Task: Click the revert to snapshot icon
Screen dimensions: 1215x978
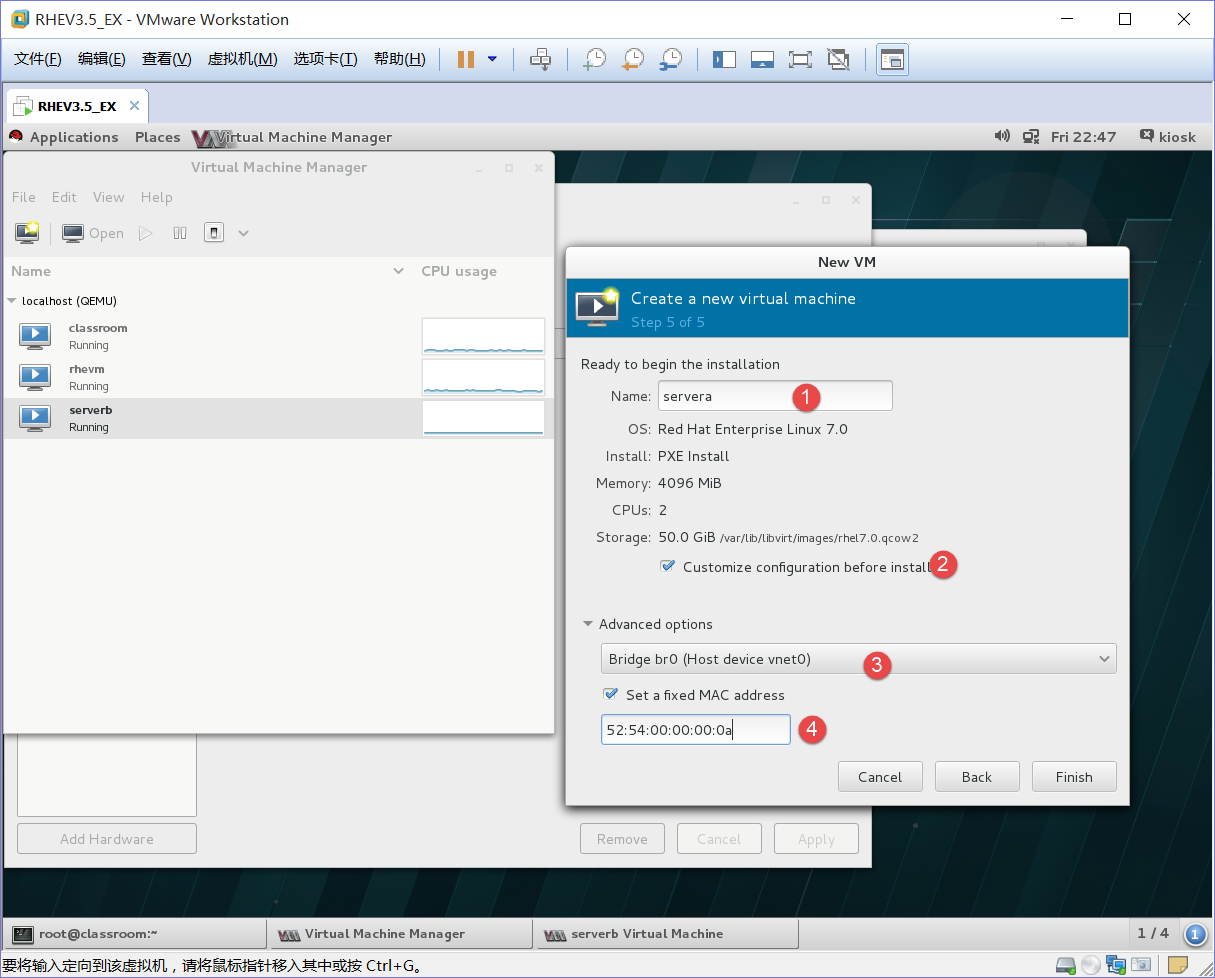Action: click(633, 59)
